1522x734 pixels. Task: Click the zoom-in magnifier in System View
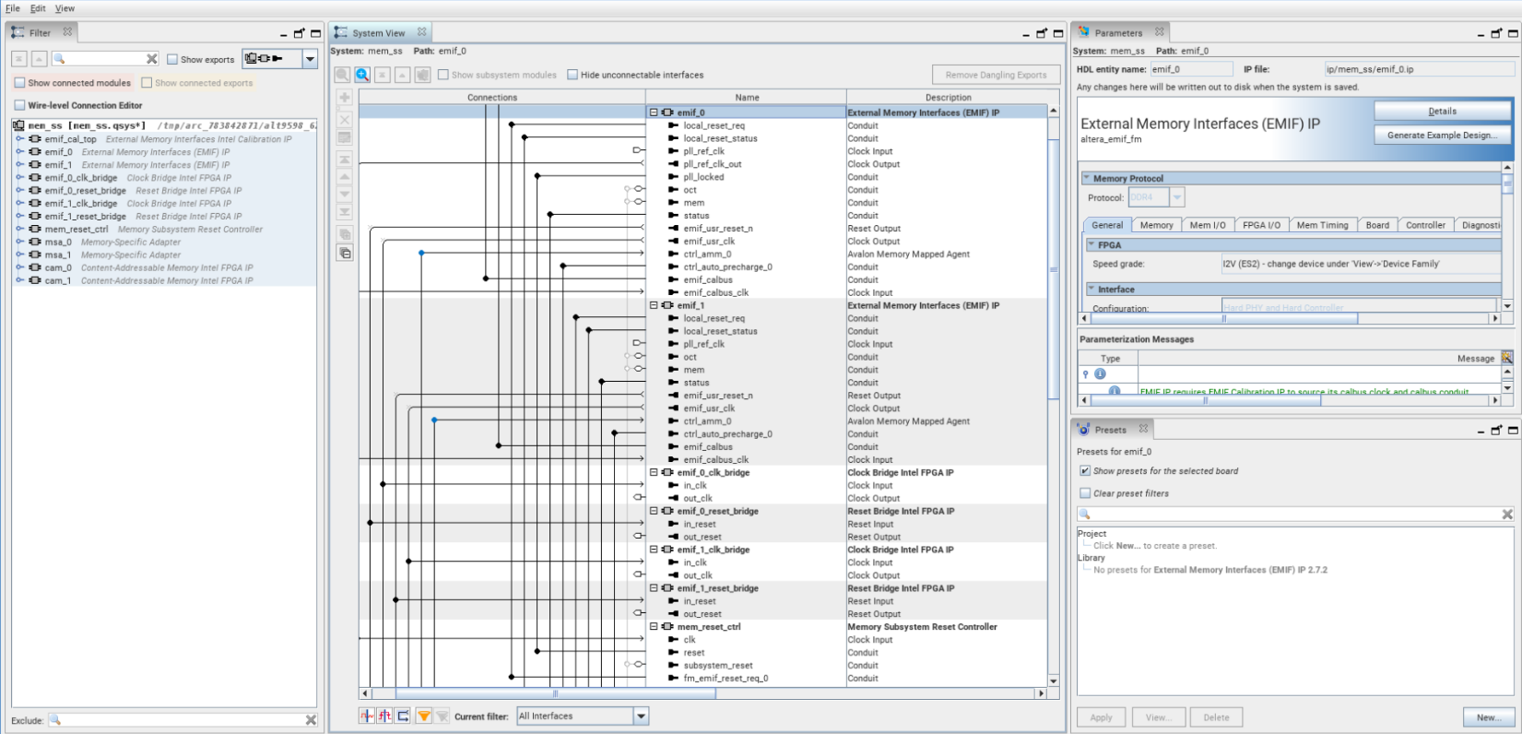pyautogui.click(x=362, y=75)
